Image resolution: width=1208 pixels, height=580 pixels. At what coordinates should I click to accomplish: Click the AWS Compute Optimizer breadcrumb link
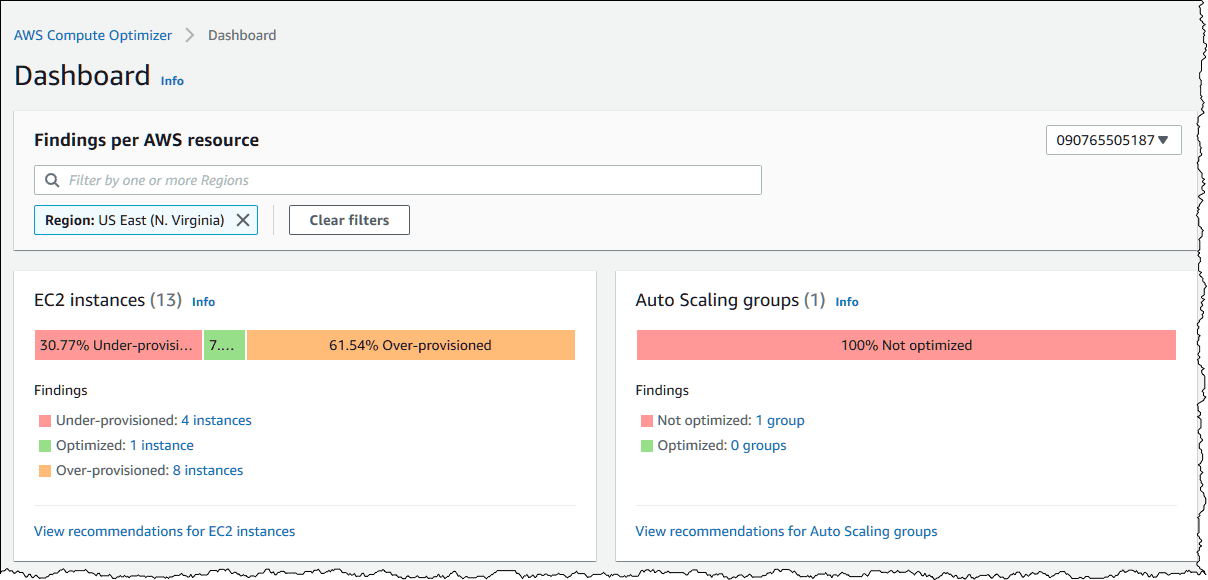click(92, 35)
